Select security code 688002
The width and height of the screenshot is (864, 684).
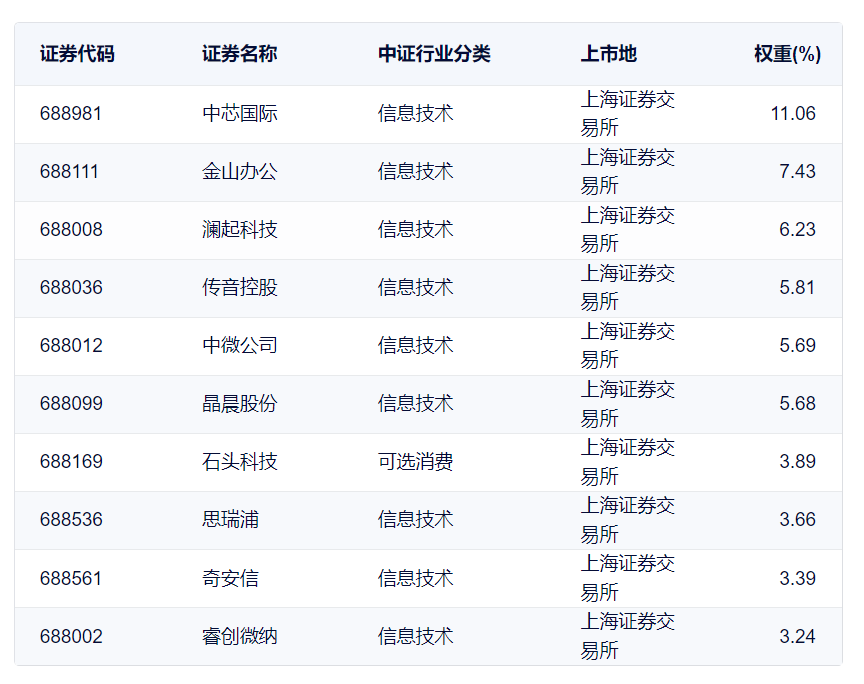[71, 637]
